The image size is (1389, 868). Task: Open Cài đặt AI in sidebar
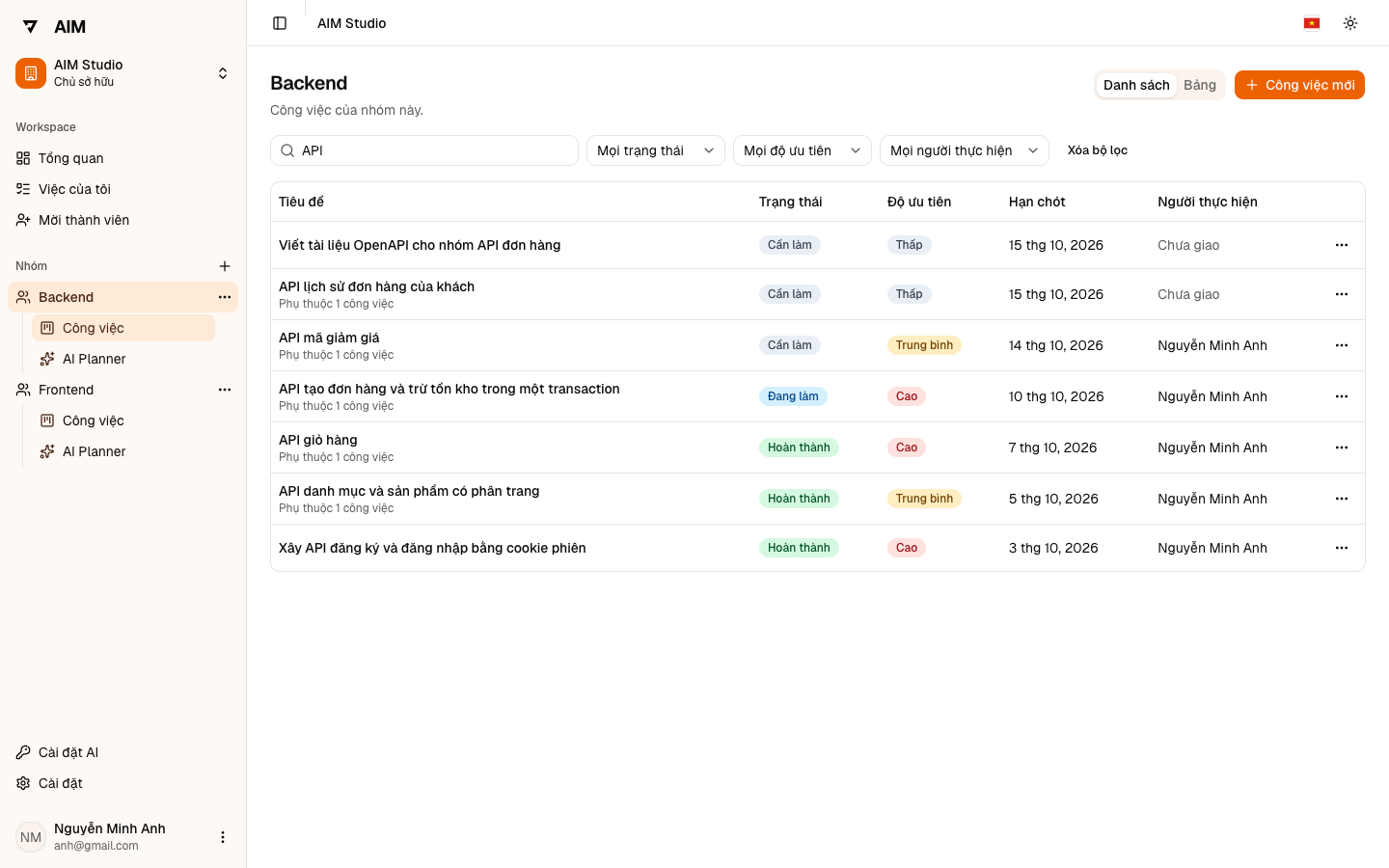click(x=123, y=752)
